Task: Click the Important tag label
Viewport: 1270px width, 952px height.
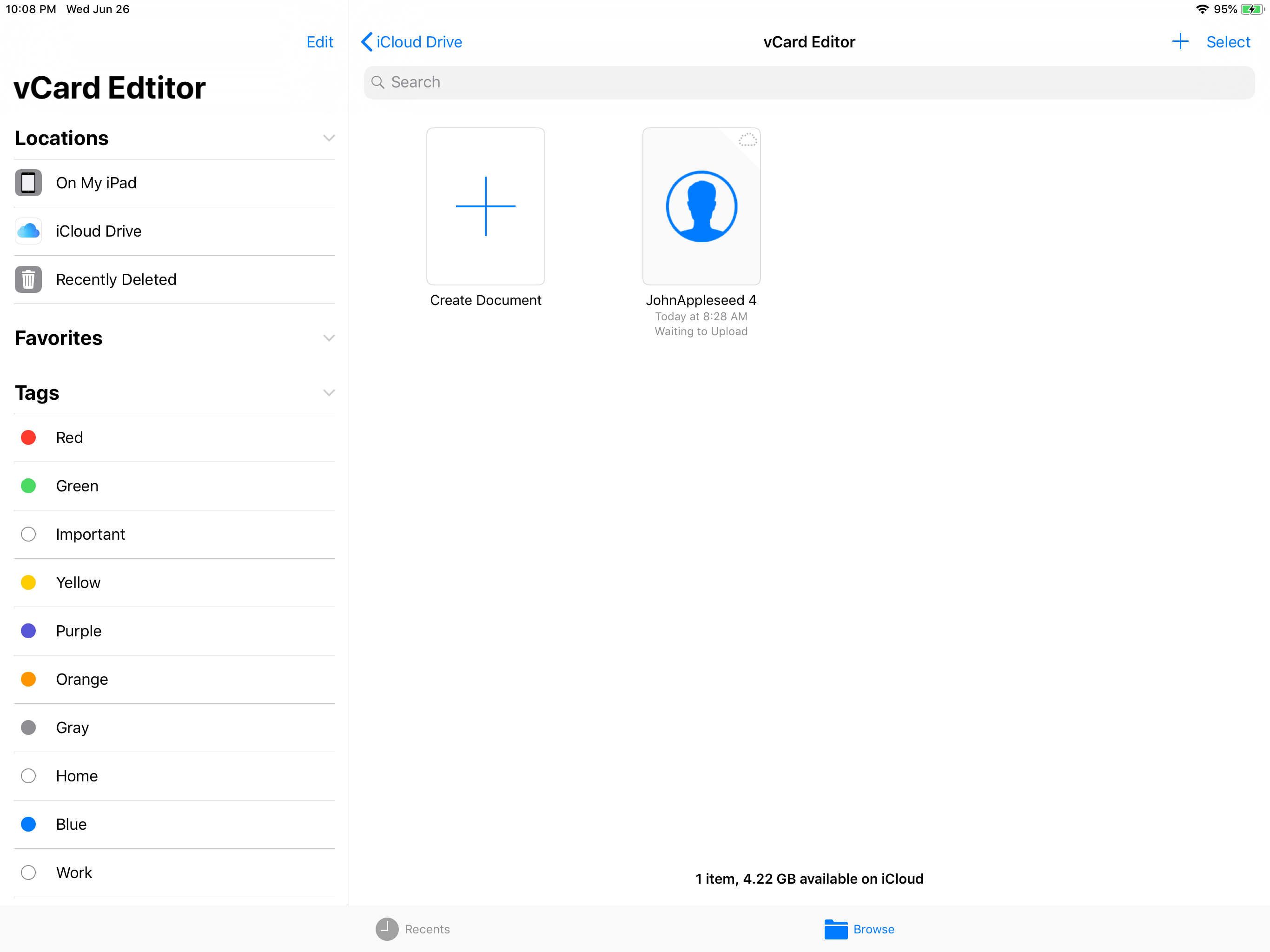Action: point(90,535)
